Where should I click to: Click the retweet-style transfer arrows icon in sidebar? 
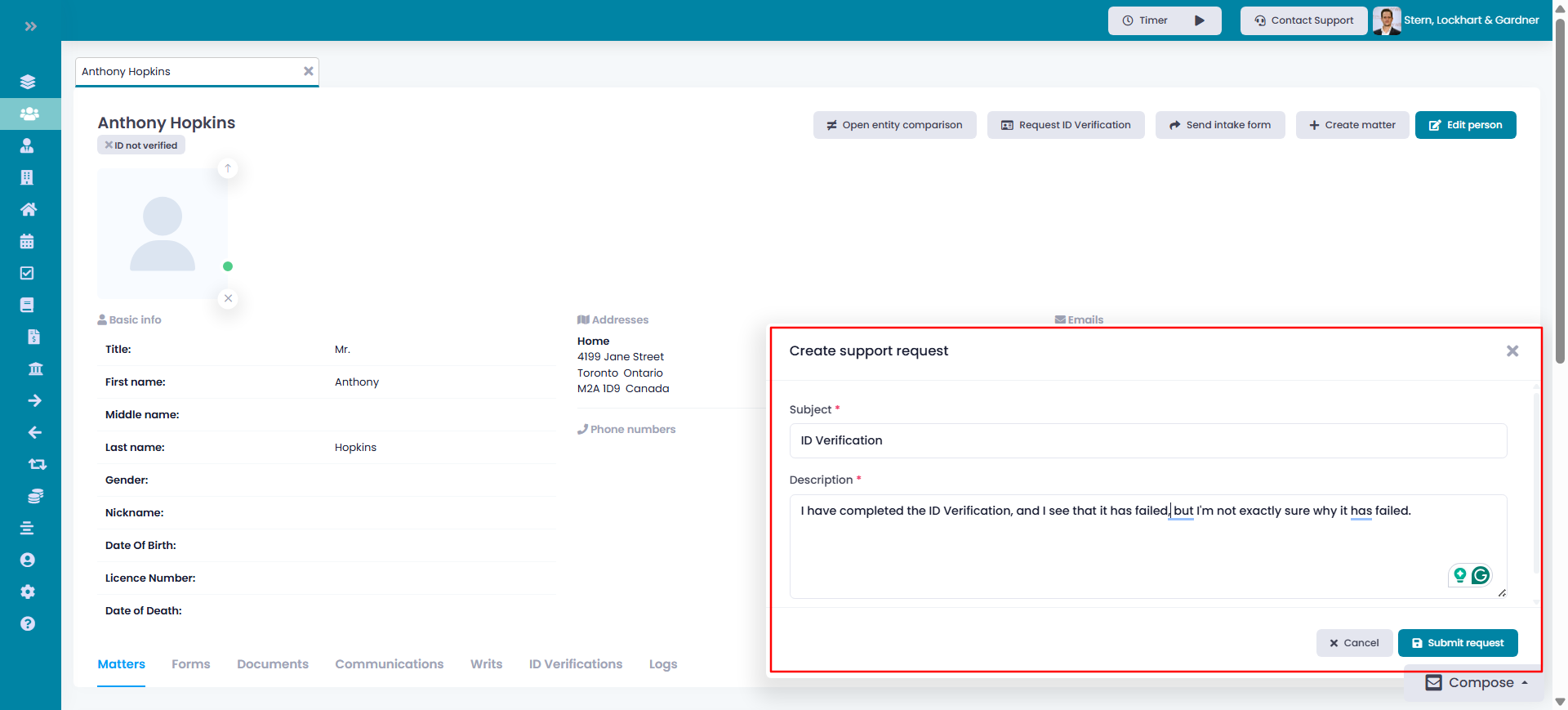38,464
